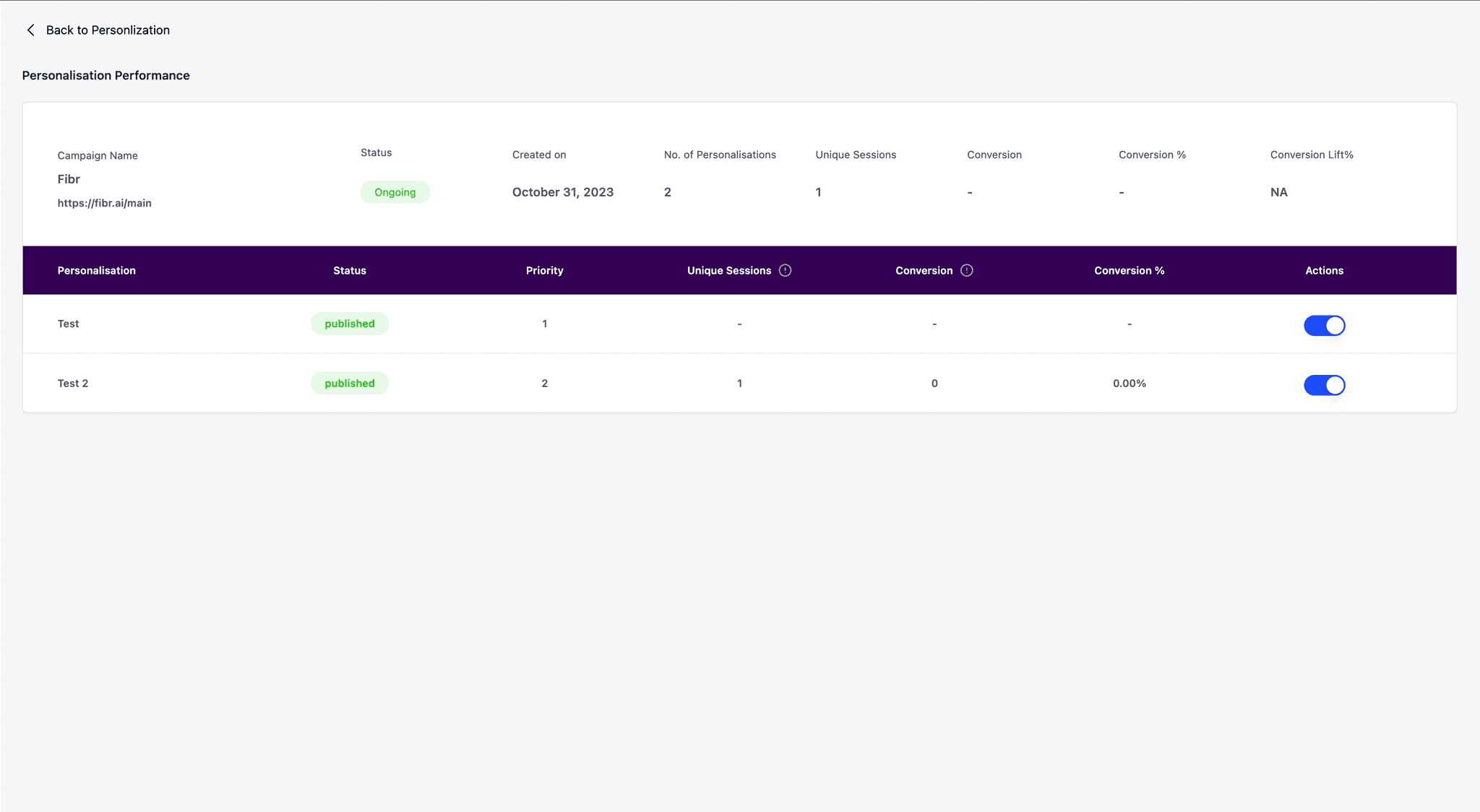Screen dimensions: 1480x812
Task: Click the published badge for Test
Action: tap(349, 323)
